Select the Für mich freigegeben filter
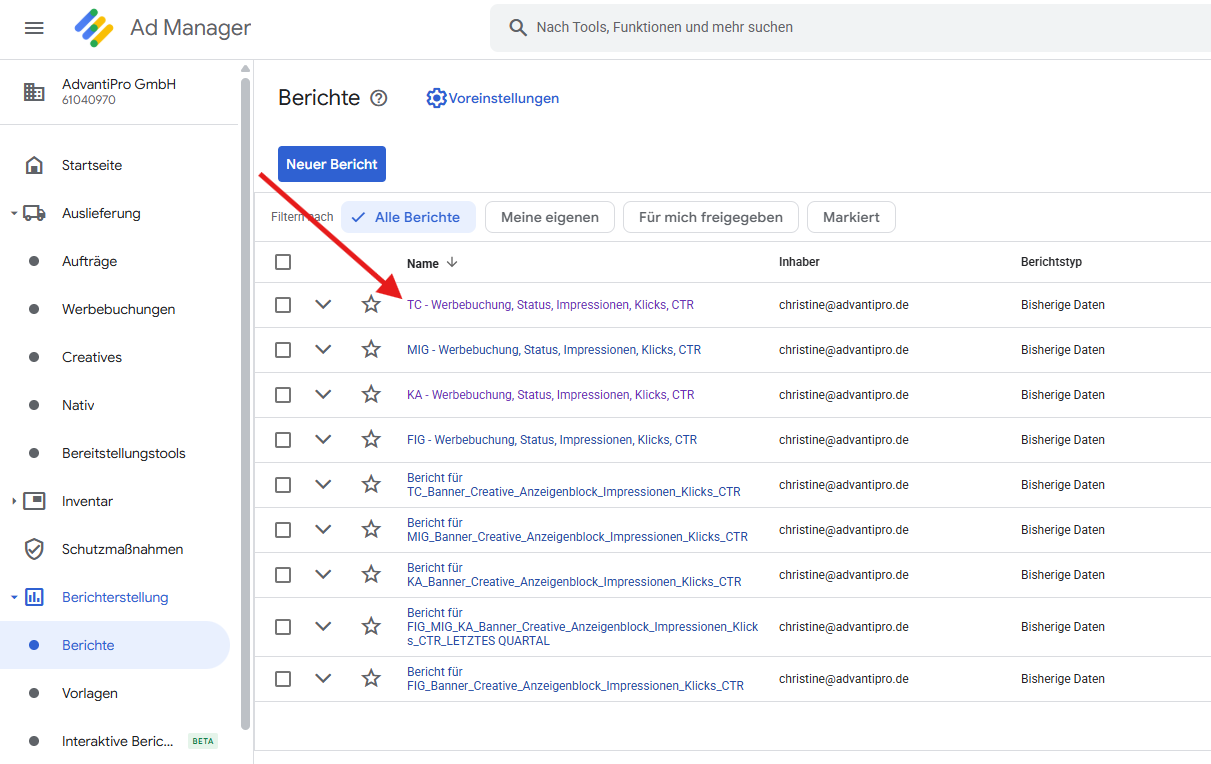The width and height of the screenshot is (1211, 764). pos(710,217)
